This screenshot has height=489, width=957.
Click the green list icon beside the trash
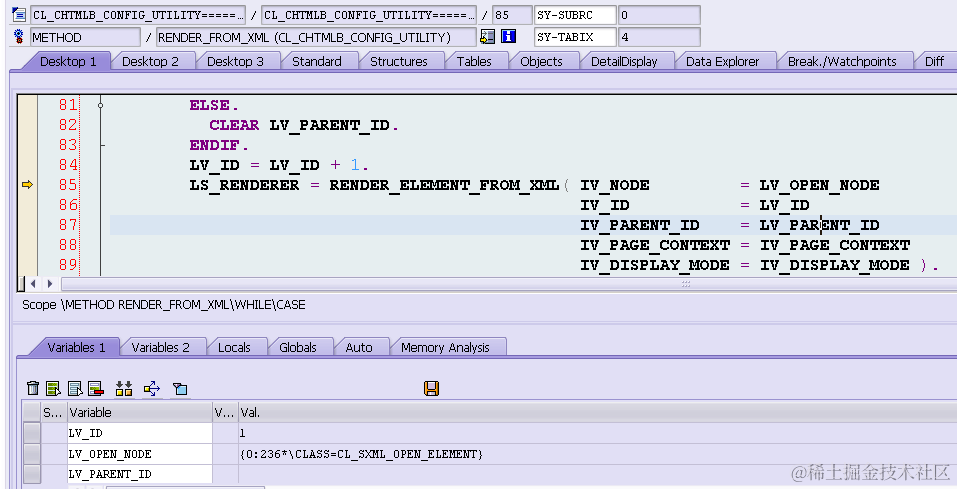(53, 388)
